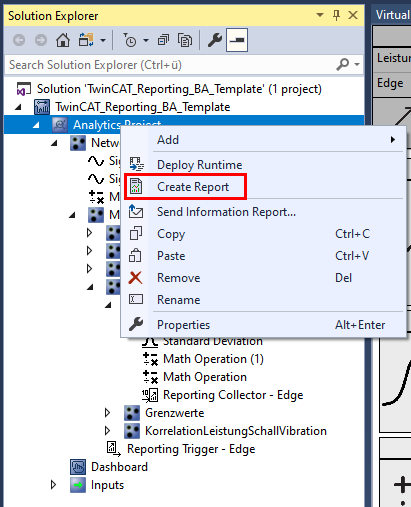Click Send Information Report menu entry
Viewport: 411px width, 507px height.
(263, 212)
